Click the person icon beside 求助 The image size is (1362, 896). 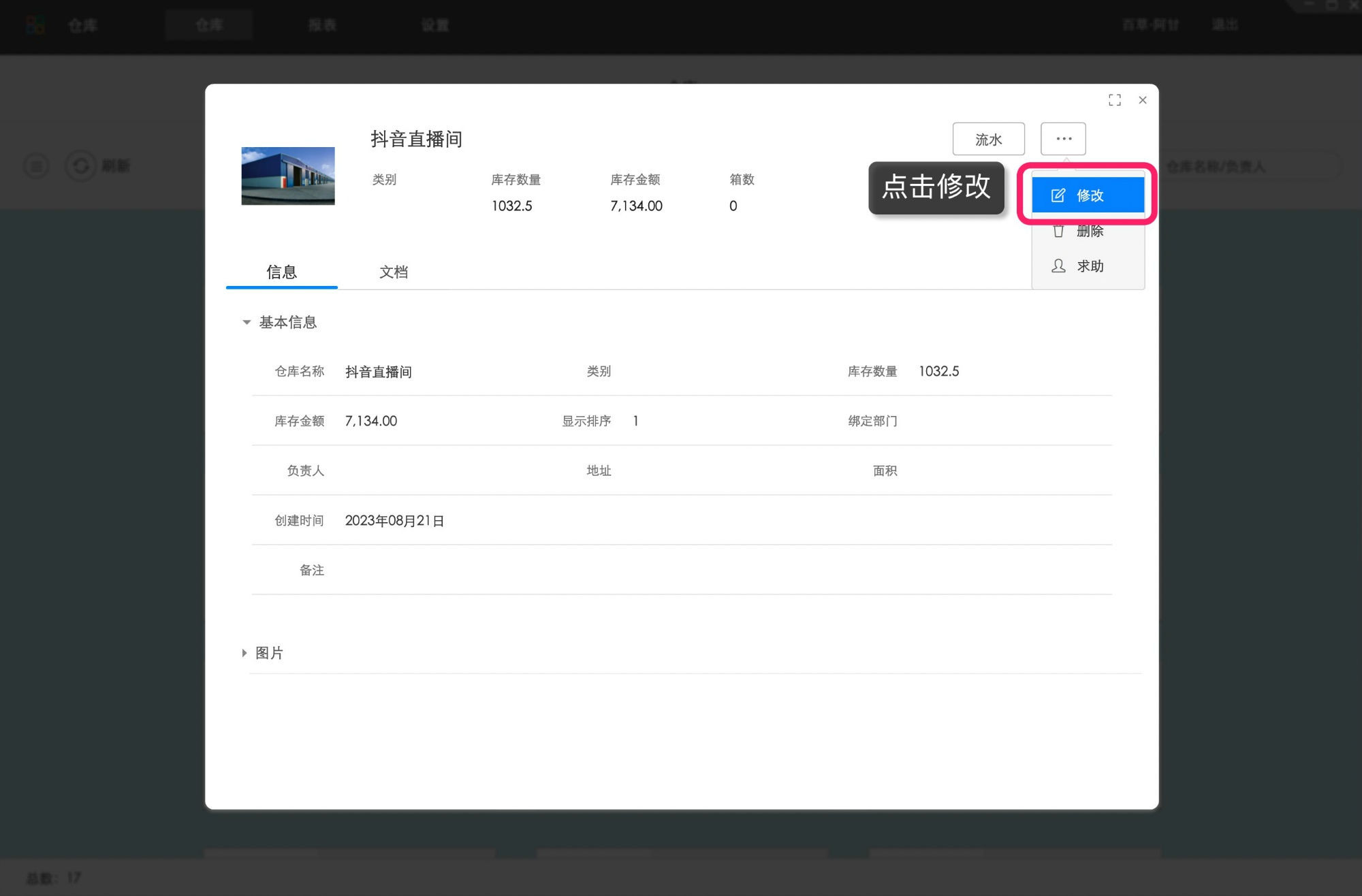pyautogui.click(x=1058, y=266)
